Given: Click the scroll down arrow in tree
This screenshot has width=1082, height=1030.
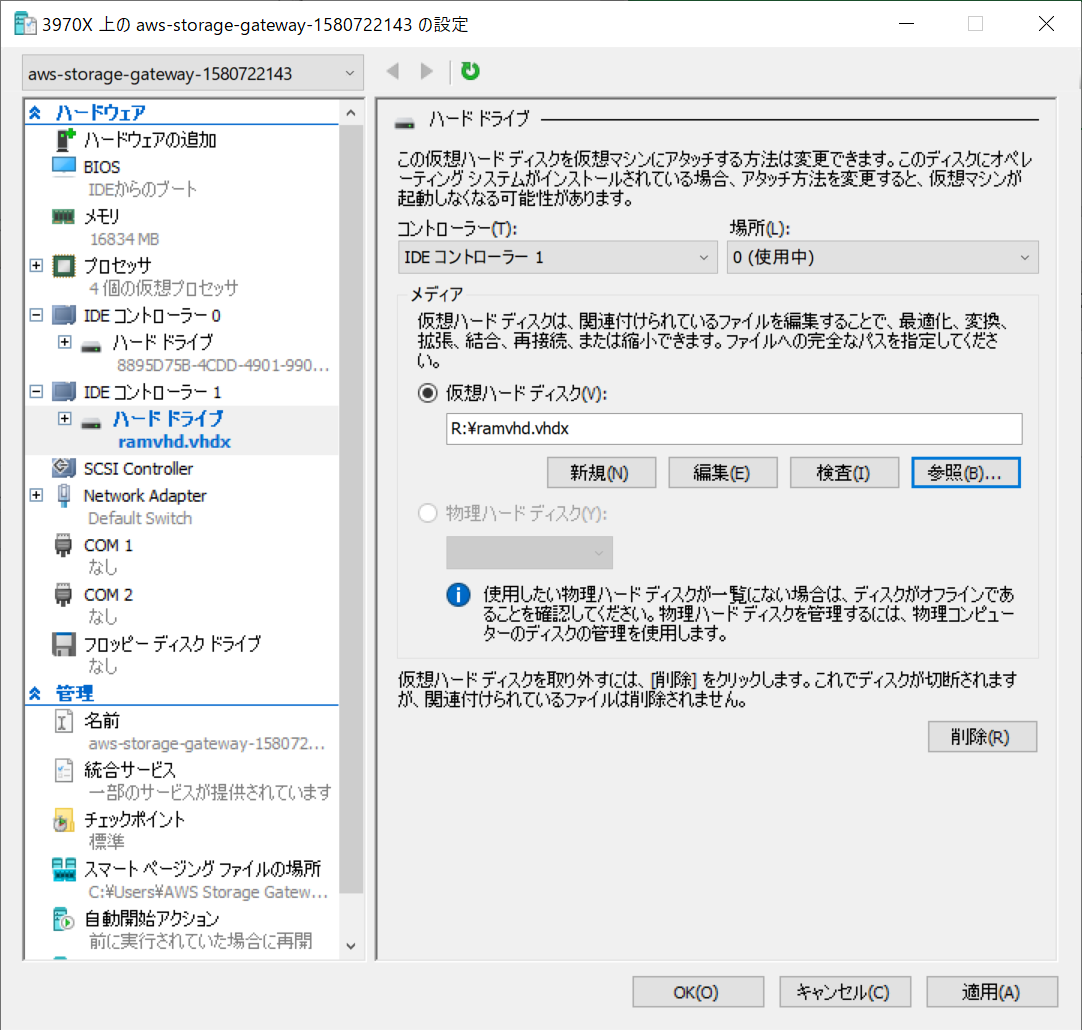Looking at the screenshot, I should click(x=351, y=947).
